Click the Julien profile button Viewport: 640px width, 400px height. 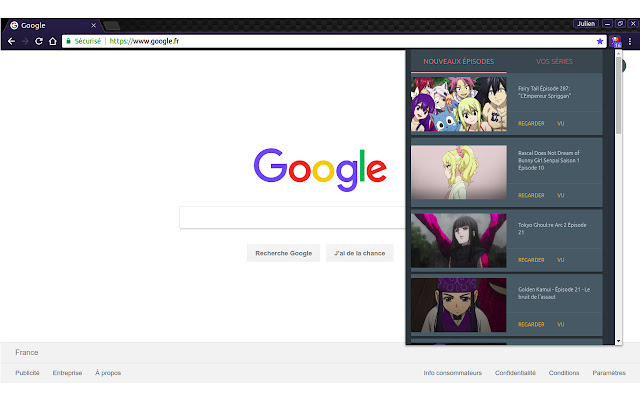[586, 24]
